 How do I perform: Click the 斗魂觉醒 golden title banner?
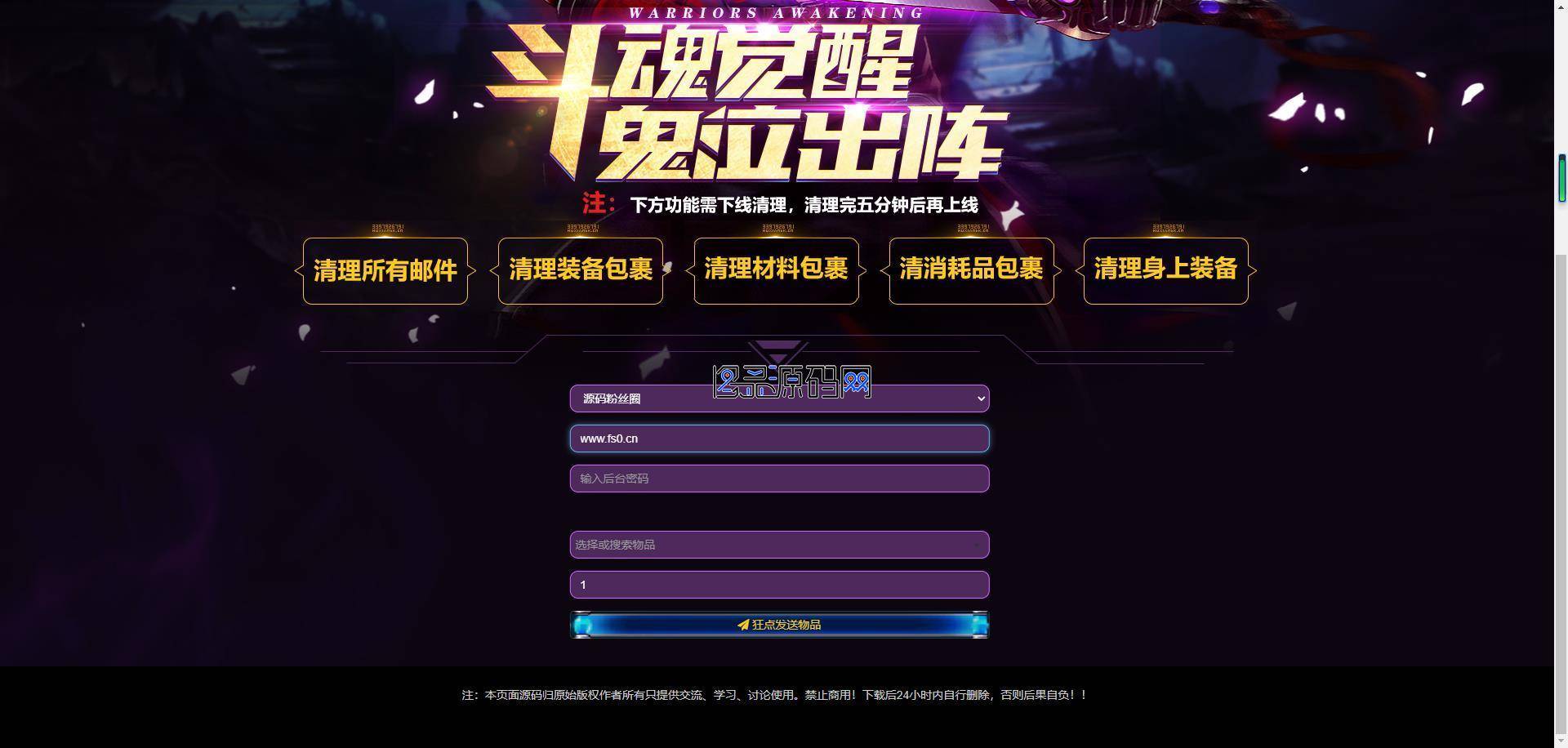745,102
